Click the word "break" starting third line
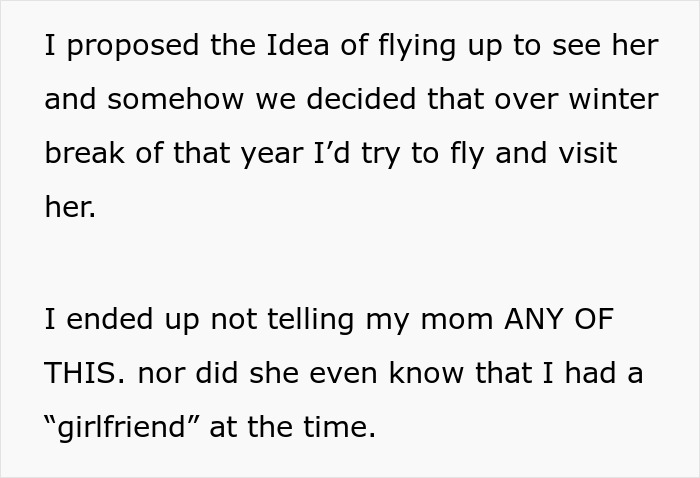700x478 pixels. click(x=80, y=153)
